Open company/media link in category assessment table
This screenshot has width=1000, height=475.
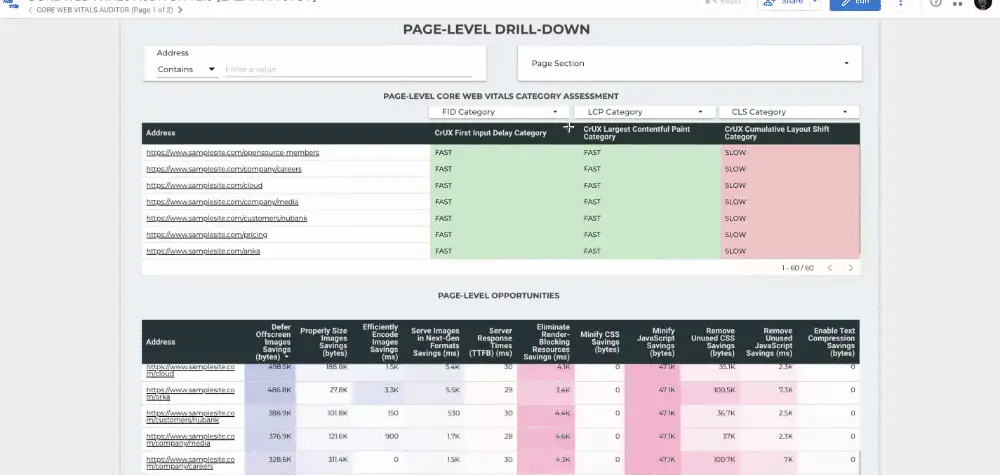pyautogui.click(x=222, y=201)
